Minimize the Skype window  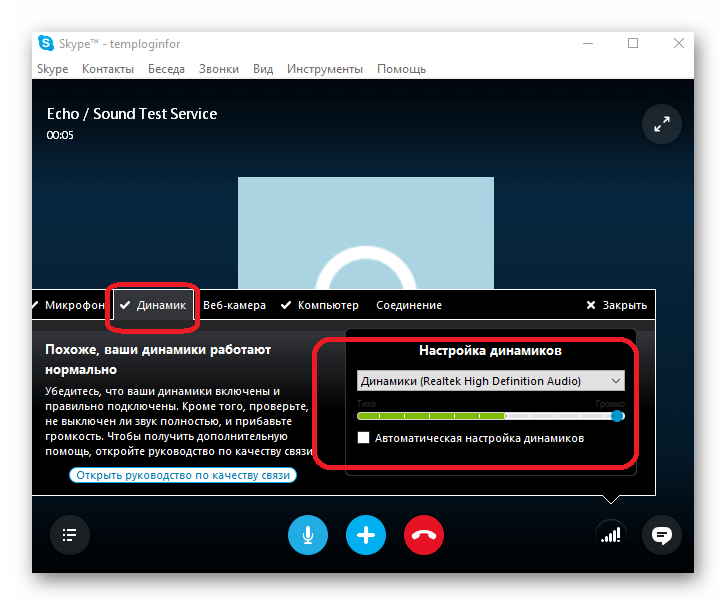tap(588, 44)
